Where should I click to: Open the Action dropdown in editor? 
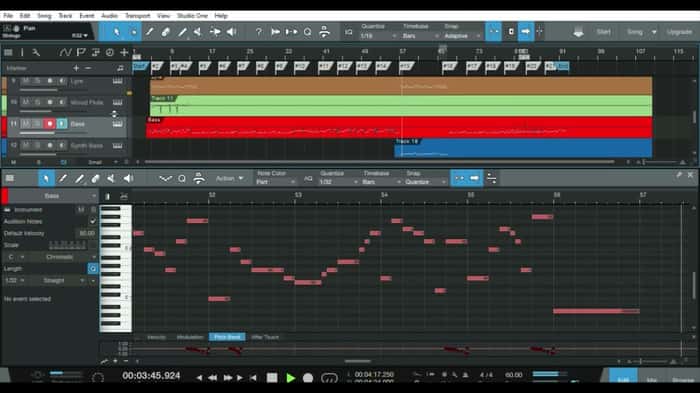click(x=229, y=179)
